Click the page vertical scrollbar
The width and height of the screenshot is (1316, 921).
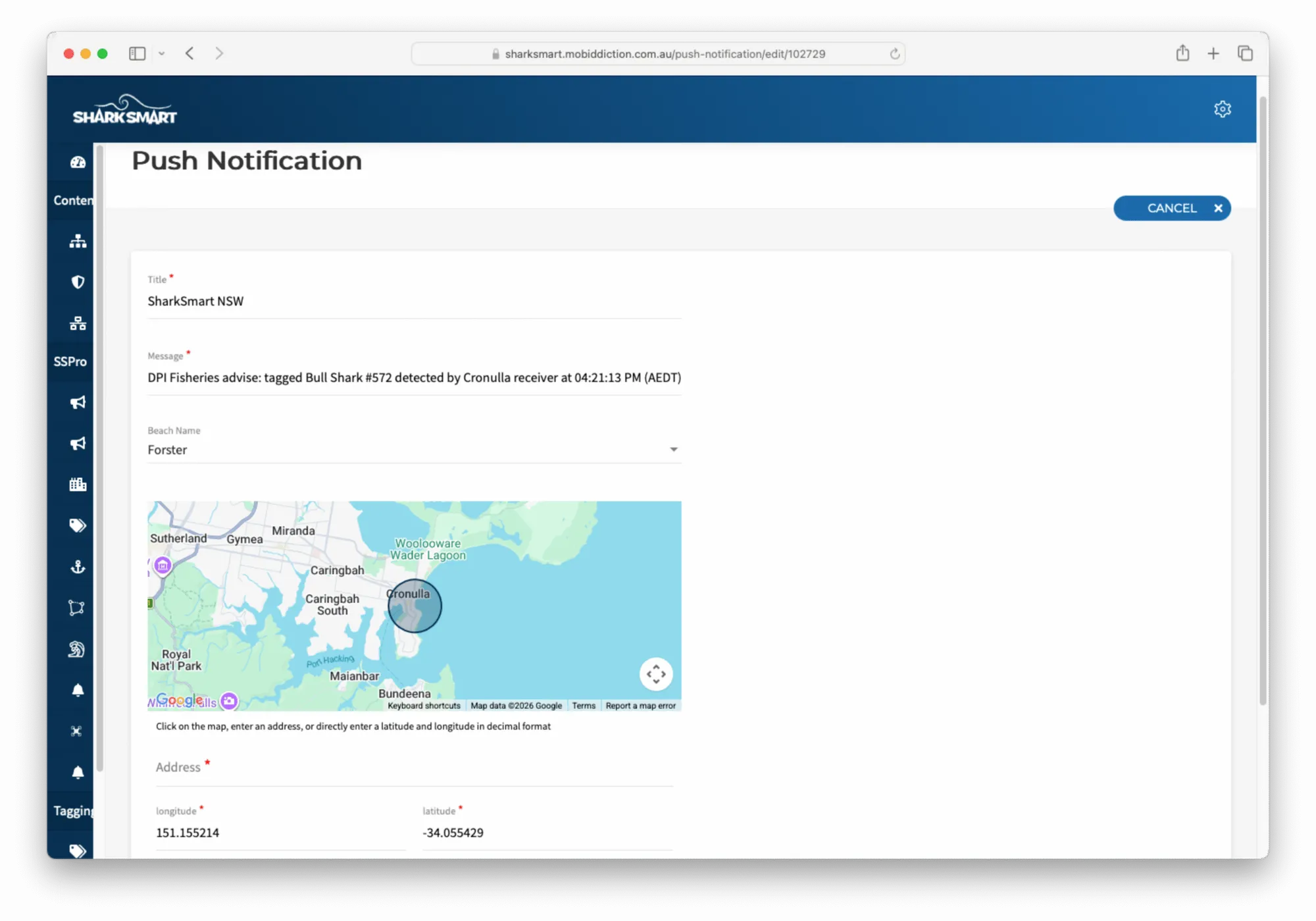coord(1262,402)
